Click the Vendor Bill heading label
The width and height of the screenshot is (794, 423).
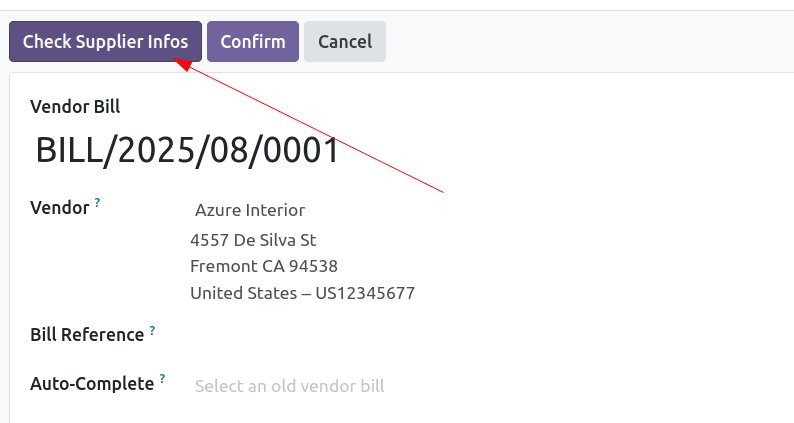click(x=75, y=107)
